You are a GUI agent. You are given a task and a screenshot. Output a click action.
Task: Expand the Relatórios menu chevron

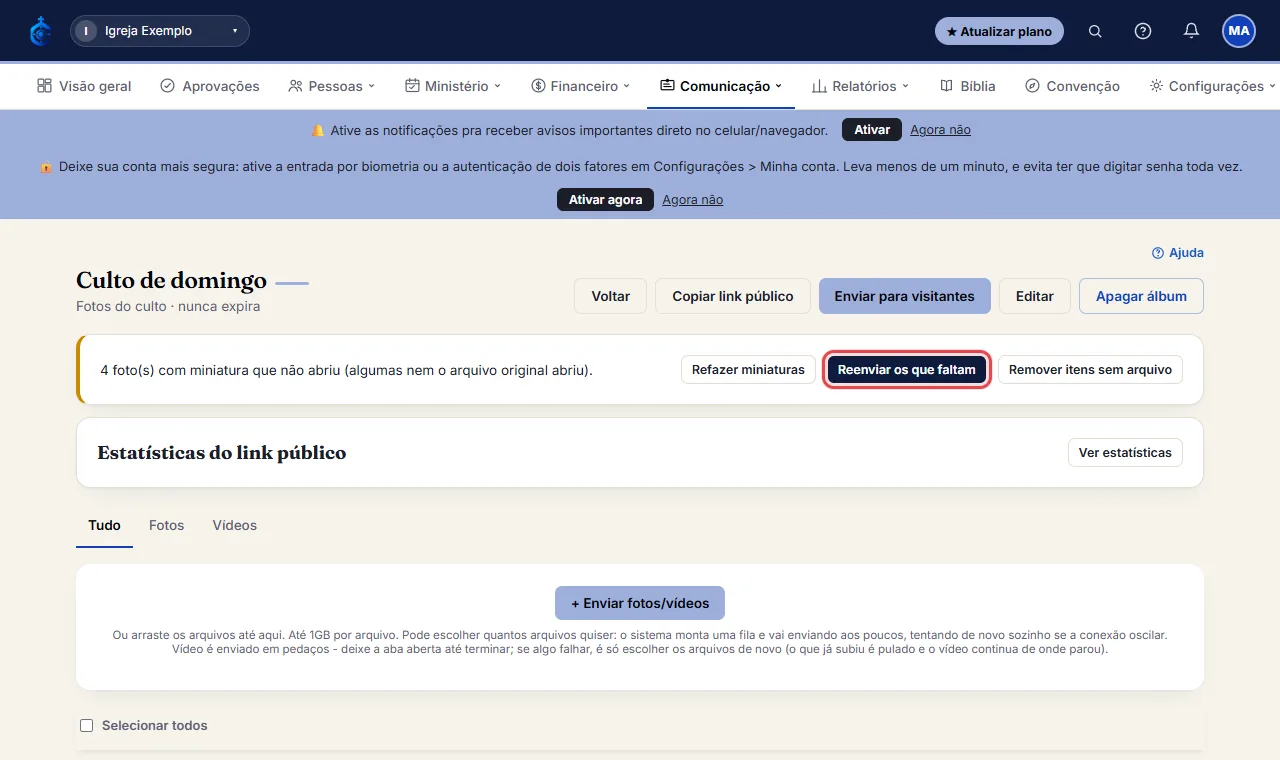[905, 86]
